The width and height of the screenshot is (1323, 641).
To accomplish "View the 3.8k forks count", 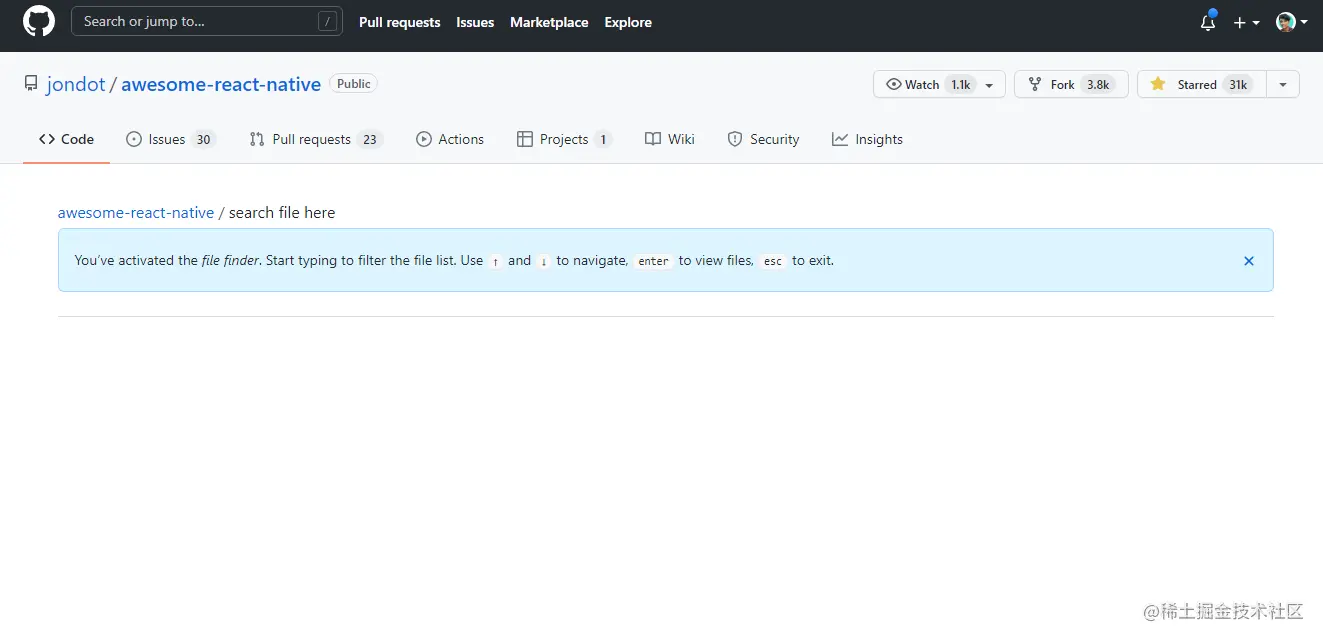I will [x=1098, y=85].
